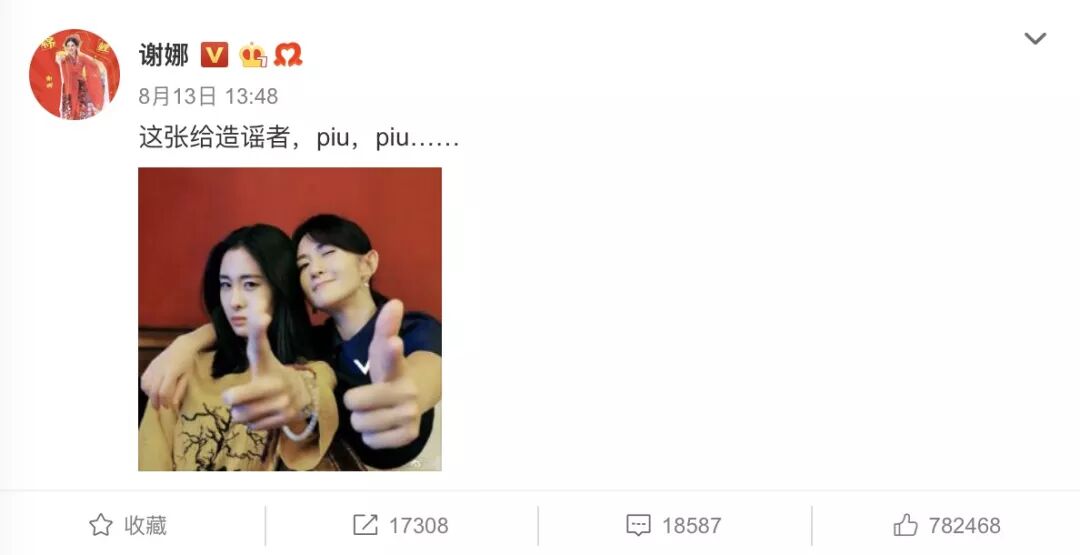Click the repost arrow icon
Viewport: 1080px width, 555px height.
click(x=365, y=525)
